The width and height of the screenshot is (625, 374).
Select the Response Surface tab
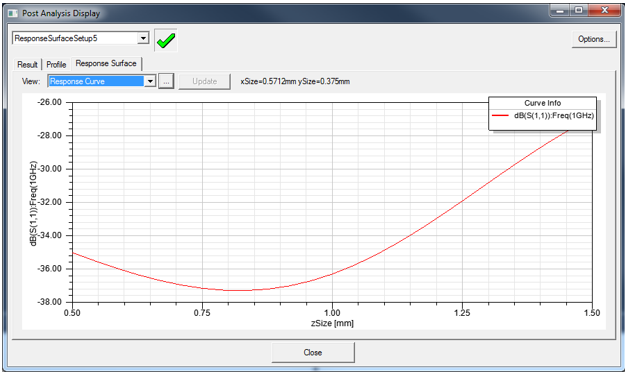[x=106, y=63]
